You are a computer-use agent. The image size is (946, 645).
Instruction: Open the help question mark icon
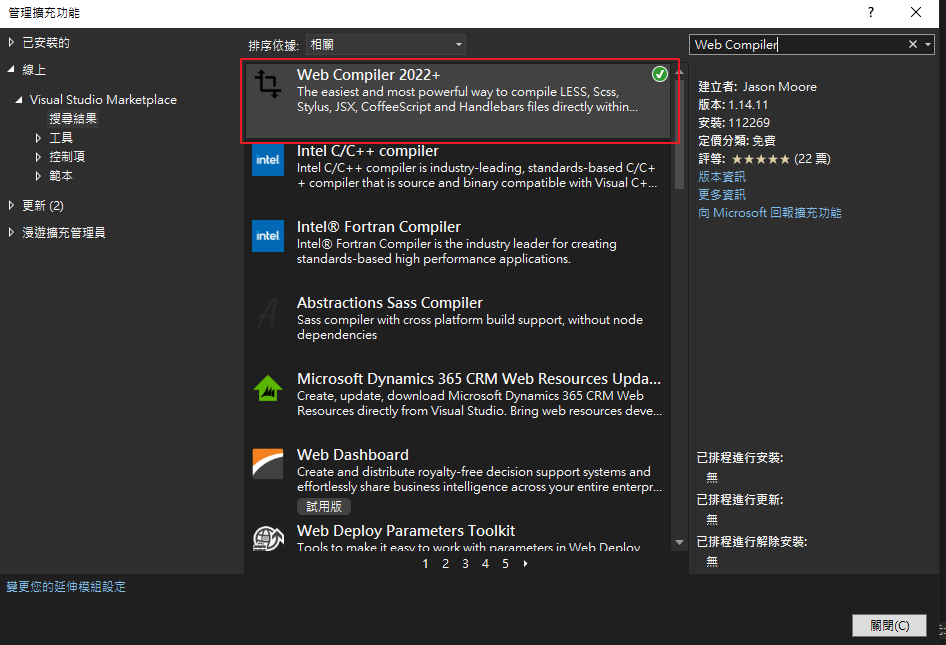pyautogui.click(x=871, y=12)
